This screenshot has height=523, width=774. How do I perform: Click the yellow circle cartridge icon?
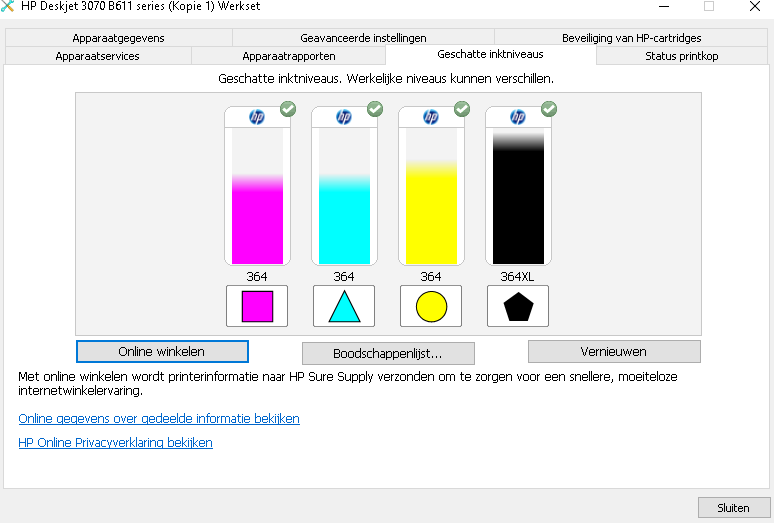pos(431,306)
